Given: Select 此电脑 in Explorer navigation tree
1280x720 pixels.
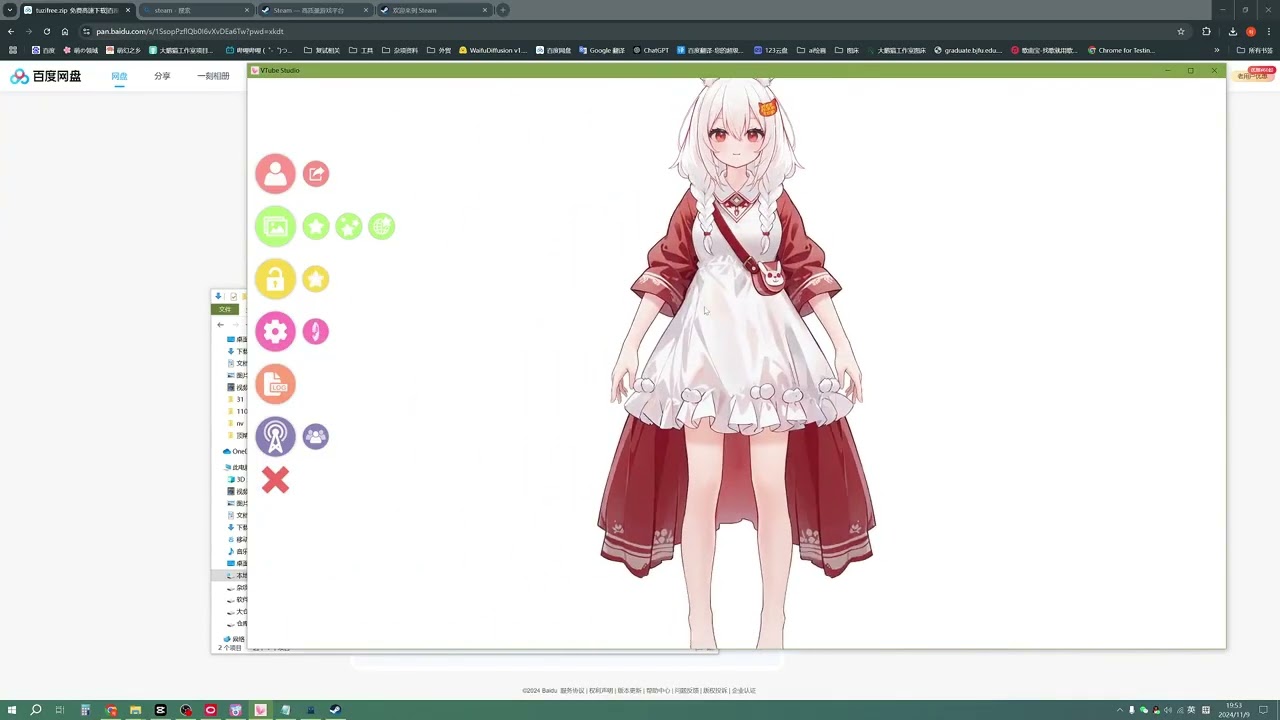Looking at the screenshot, I should 237,467.
